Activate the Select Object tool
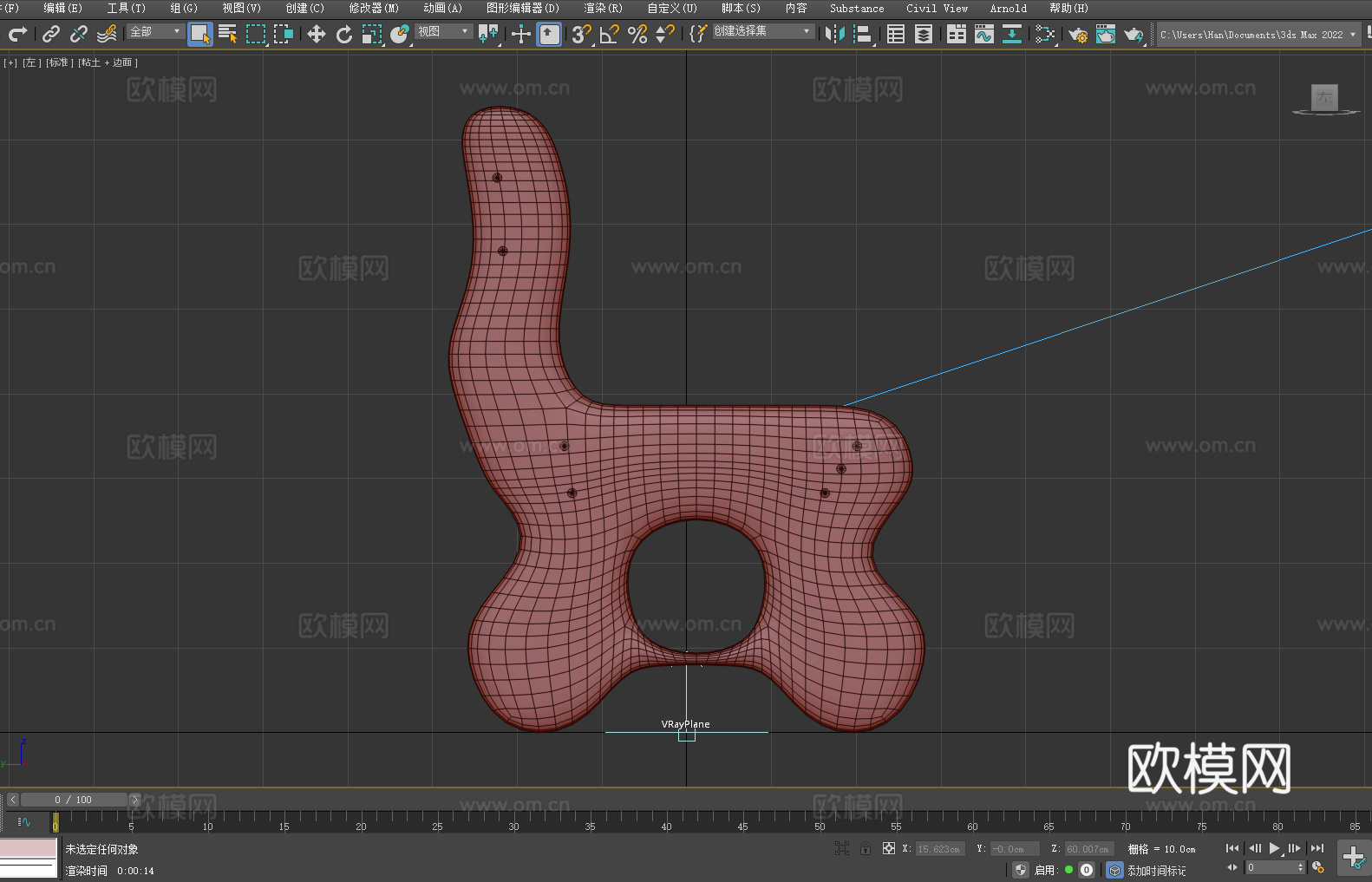The width and height of the screenshot is (1372, 882). point(200,34)
